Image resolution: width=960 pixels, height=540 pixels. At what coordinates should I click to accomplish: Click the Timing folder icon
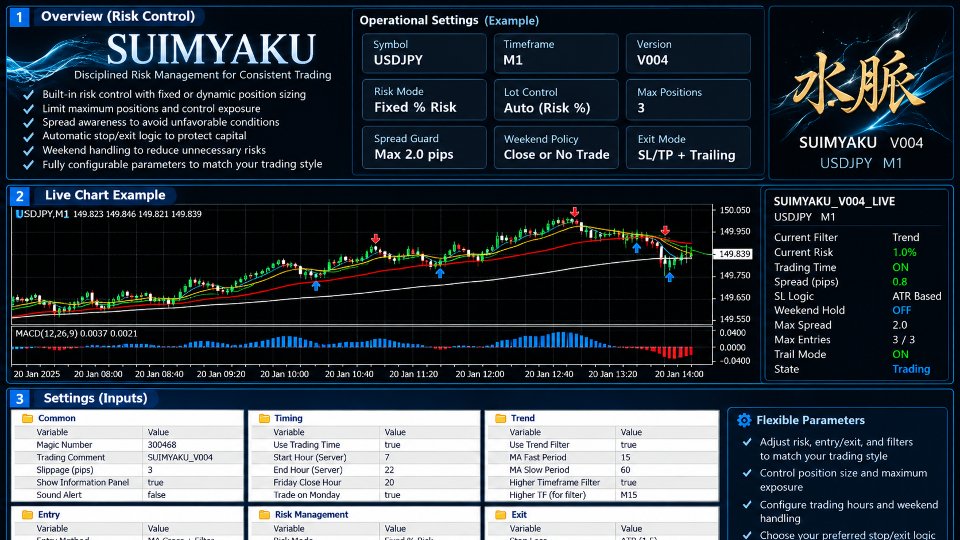tap(264, 418)
